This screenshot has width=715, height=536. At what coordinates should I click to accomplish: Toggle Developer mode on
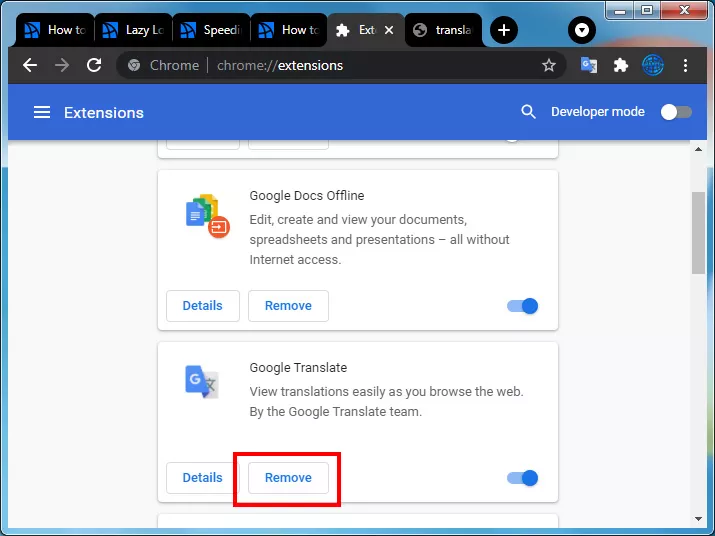pyautogui.click(x=676, y=112)
